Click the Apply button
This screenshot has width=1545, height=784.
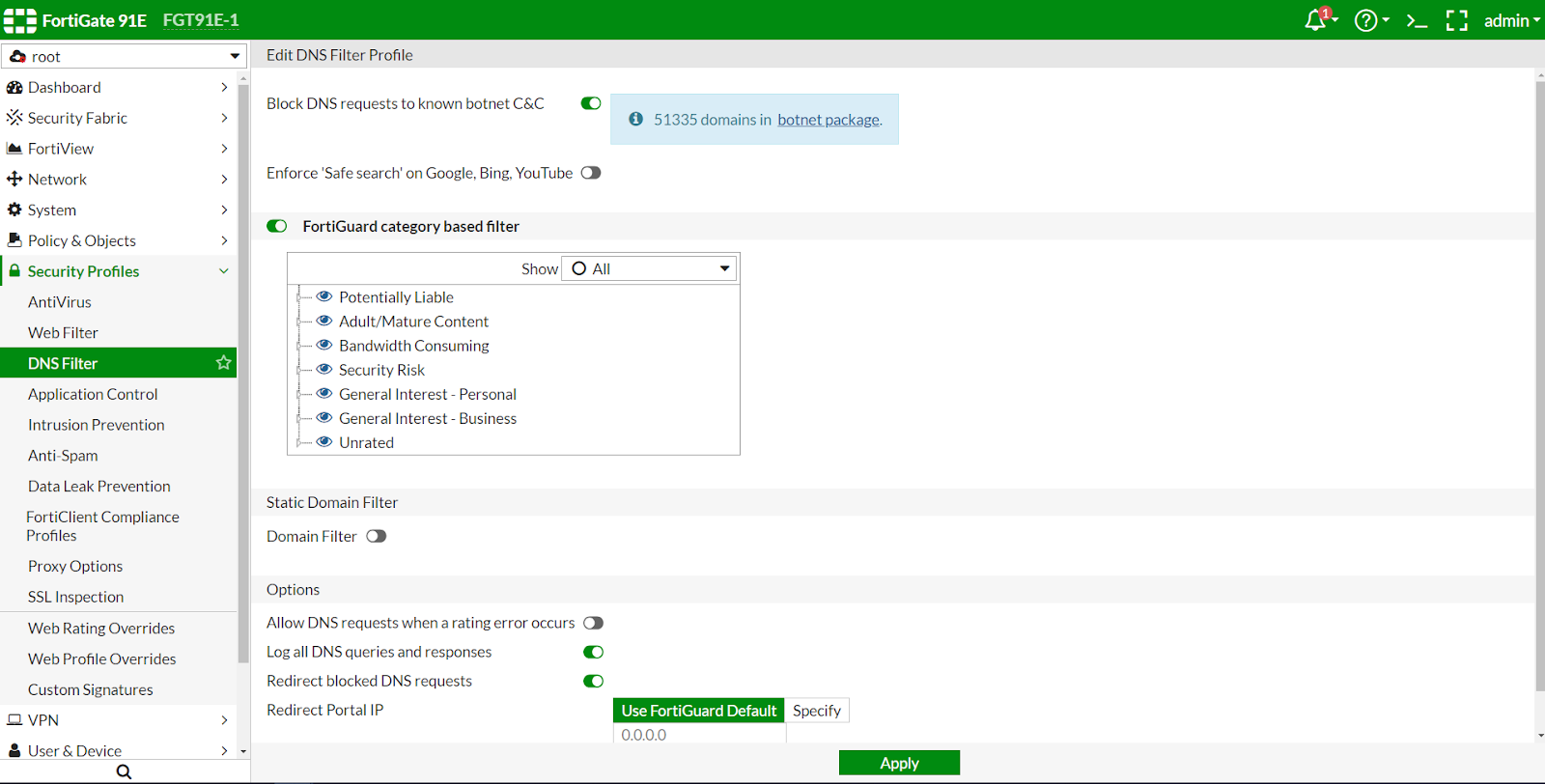coord(899,763)
